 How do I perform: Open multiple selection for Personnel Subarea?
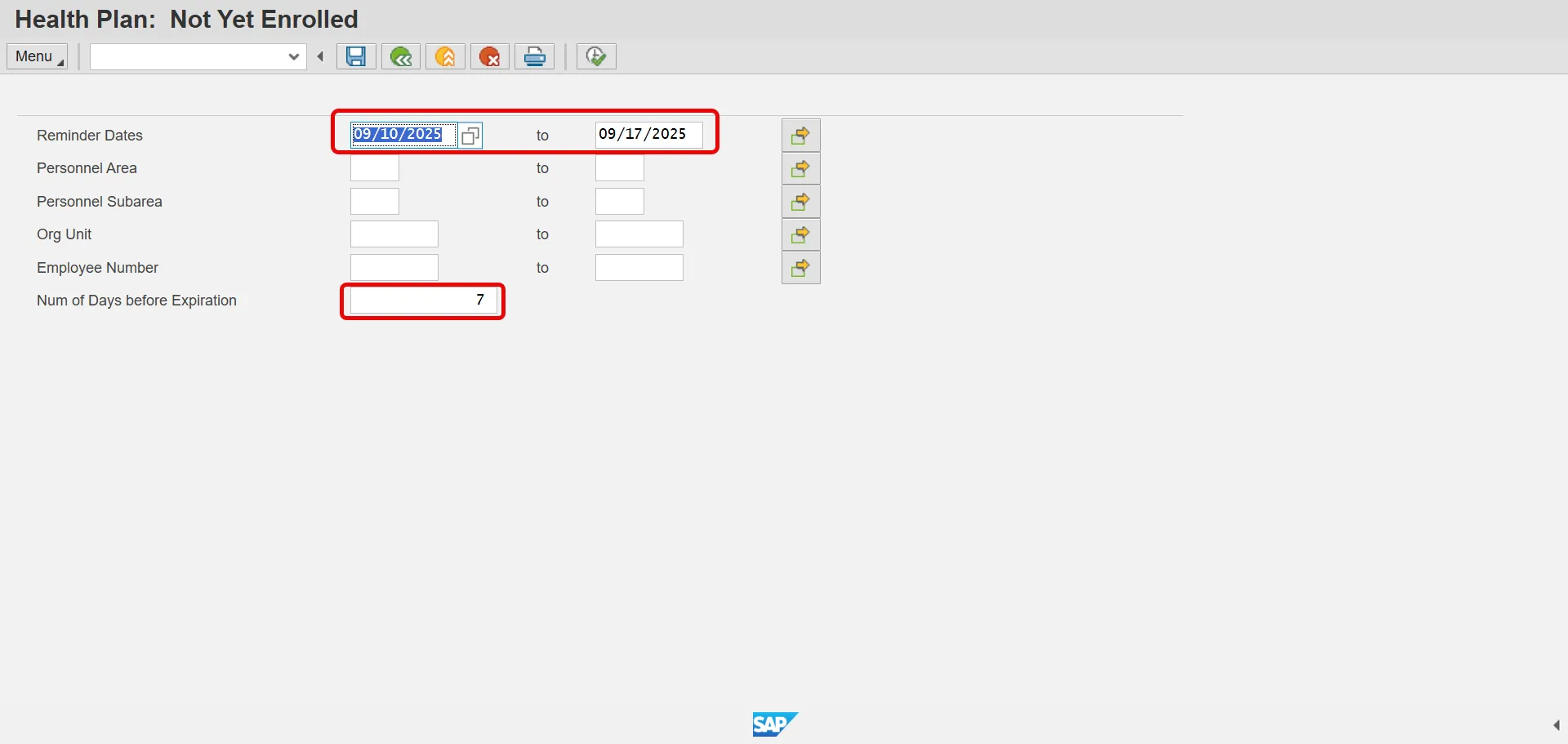point(800,202)
